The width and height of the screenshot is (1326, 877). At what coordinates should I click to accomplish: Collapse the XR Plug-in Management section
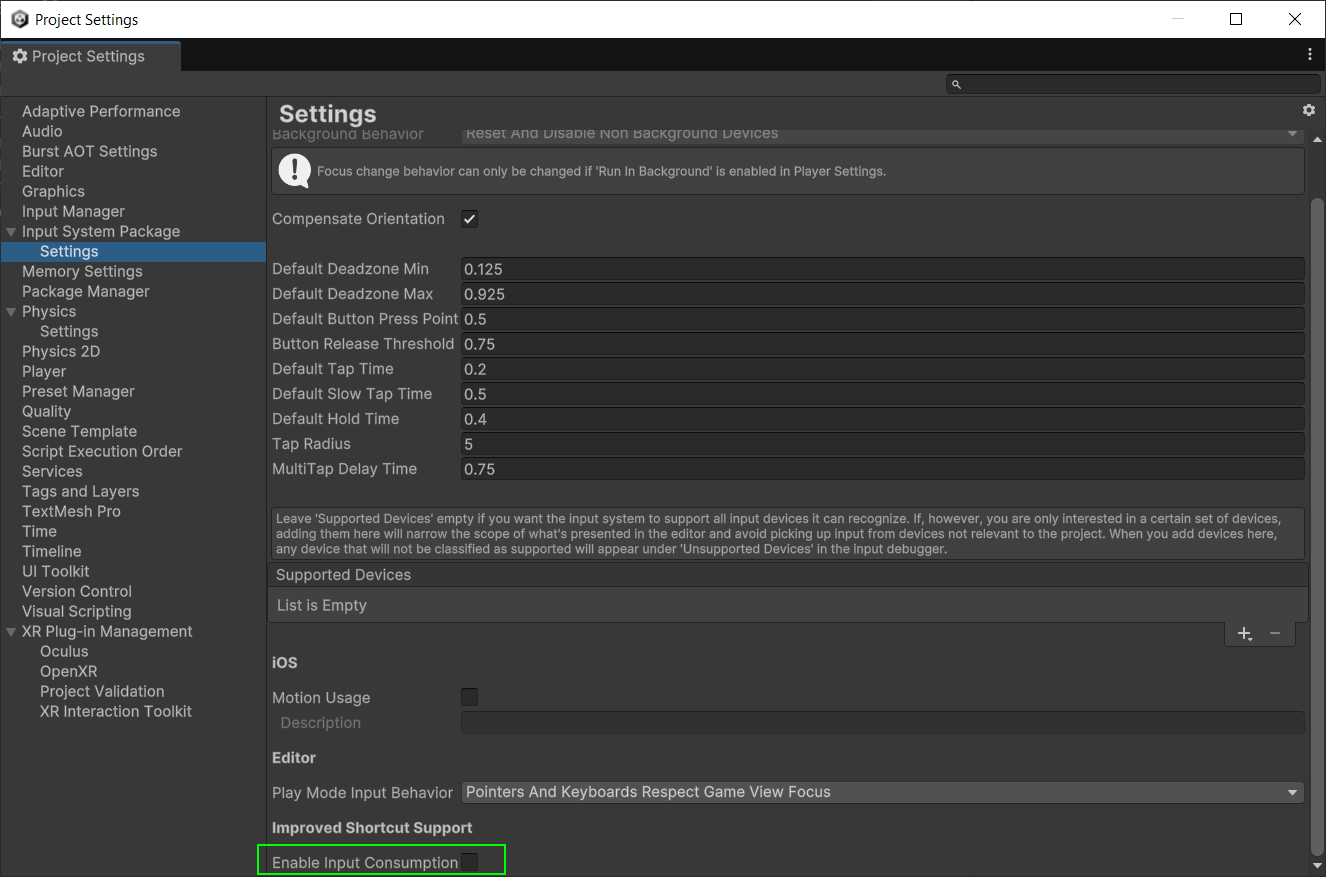click(x=10, y=631)
